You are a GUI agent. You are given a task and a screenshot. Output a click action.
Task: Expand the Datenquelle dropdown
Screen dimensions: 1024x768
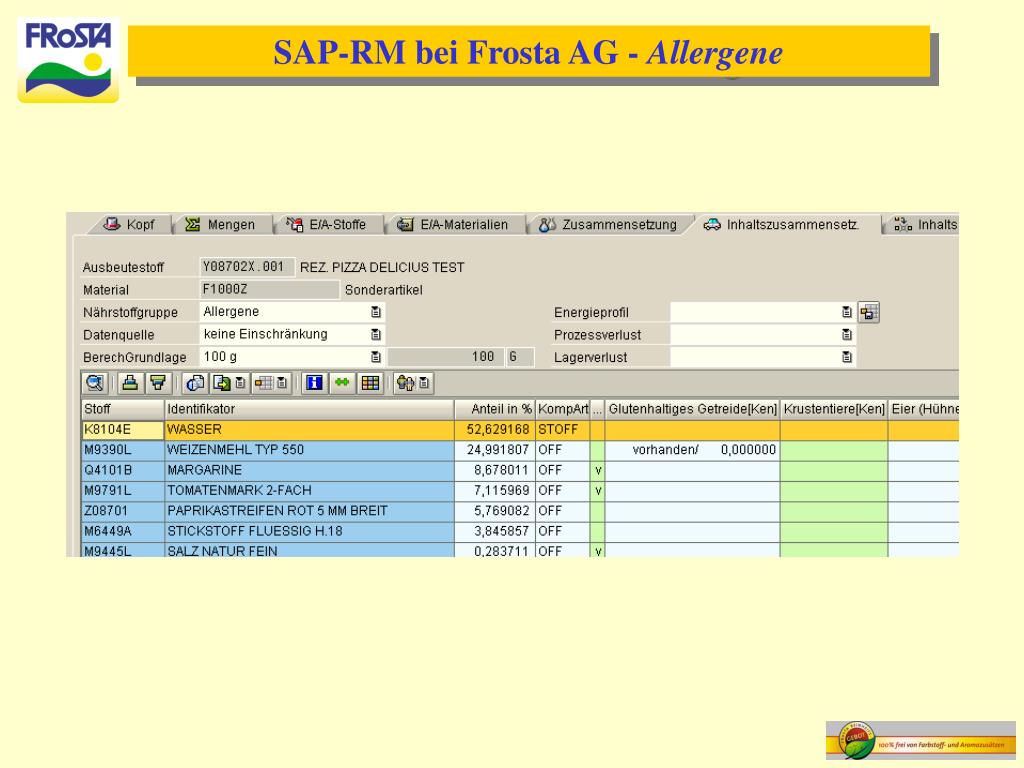tap(375, 333)
